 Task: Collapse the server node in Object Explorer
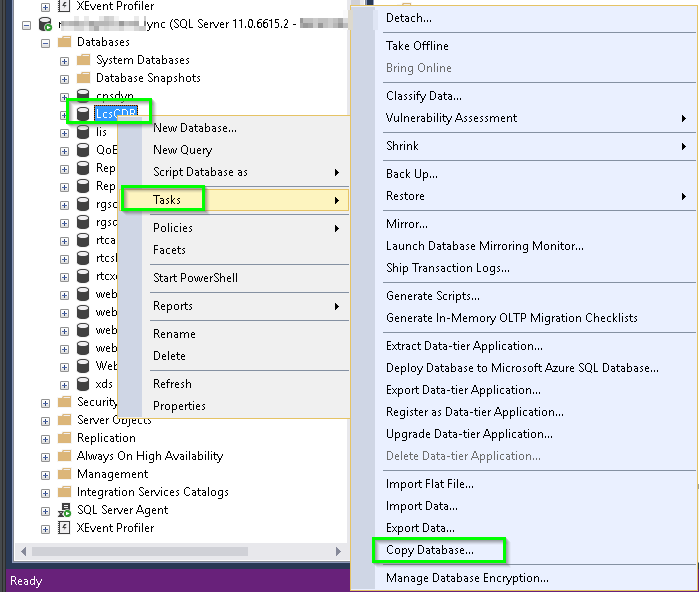click(x=27, y=25)
